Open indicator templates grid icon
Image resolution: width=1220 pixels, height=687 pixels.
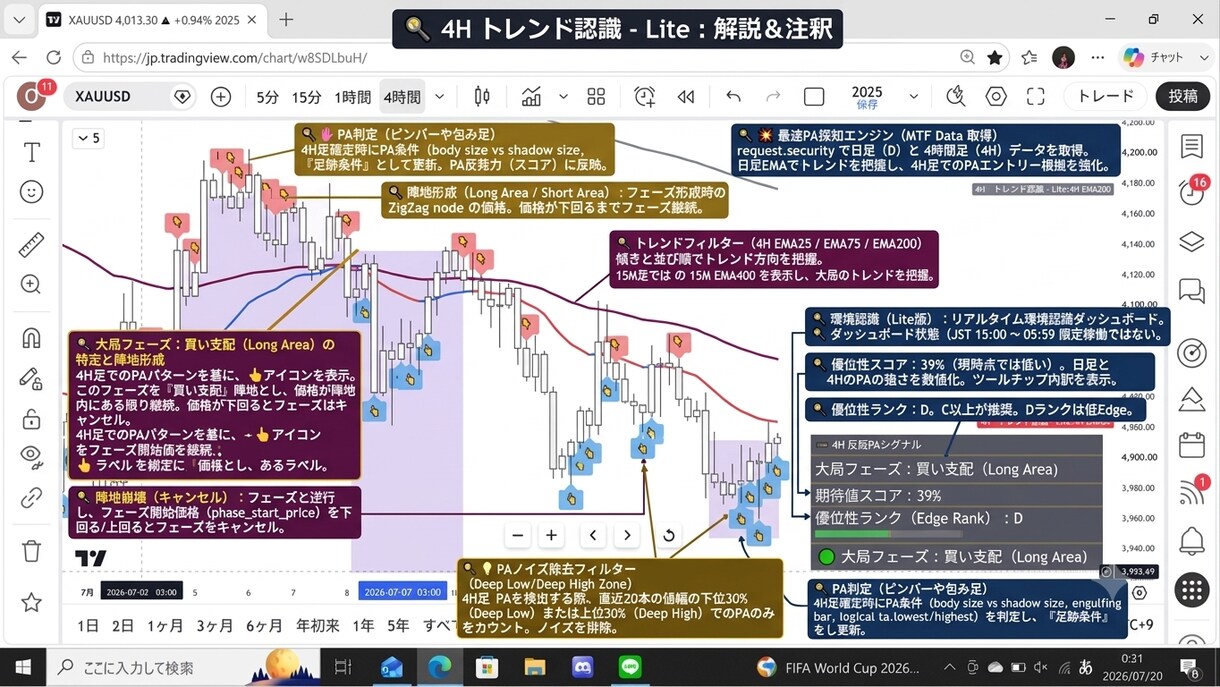(x=596, y=97)
